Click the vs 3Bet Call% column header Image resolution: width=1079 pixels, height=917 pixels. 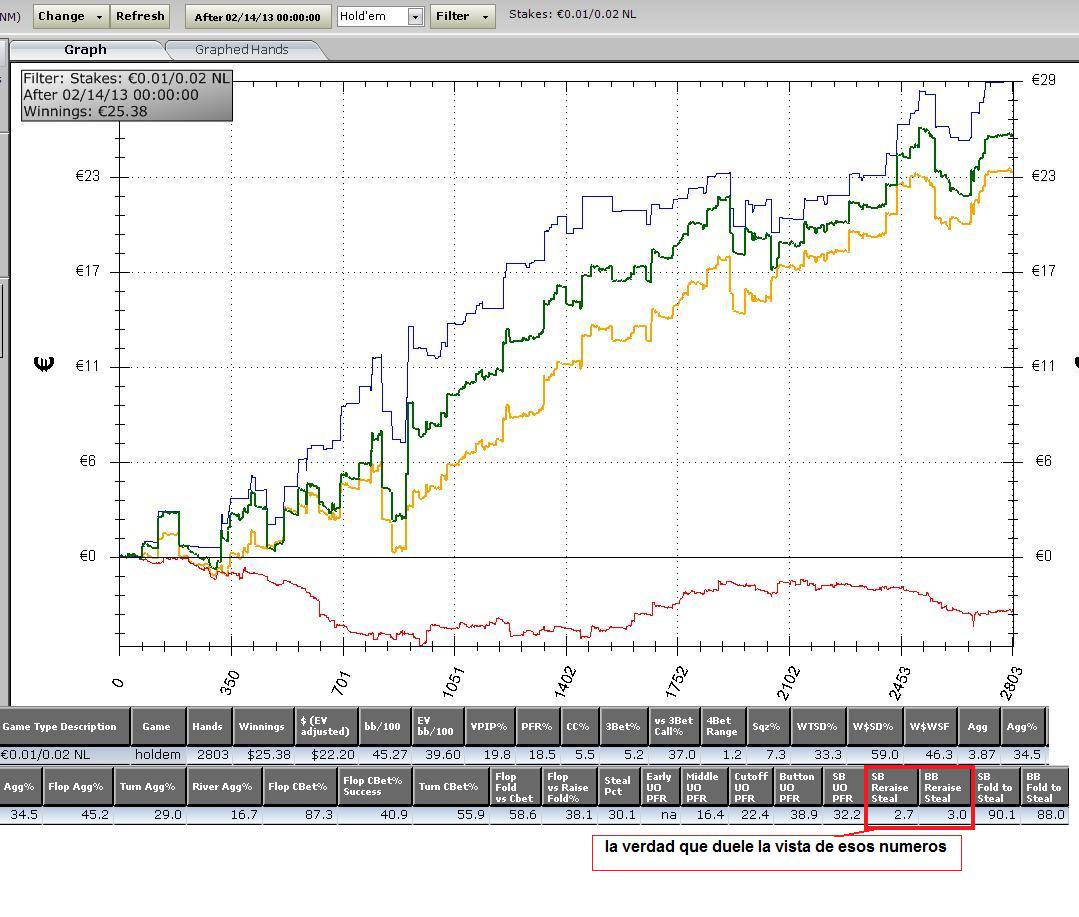coord(674,726)
